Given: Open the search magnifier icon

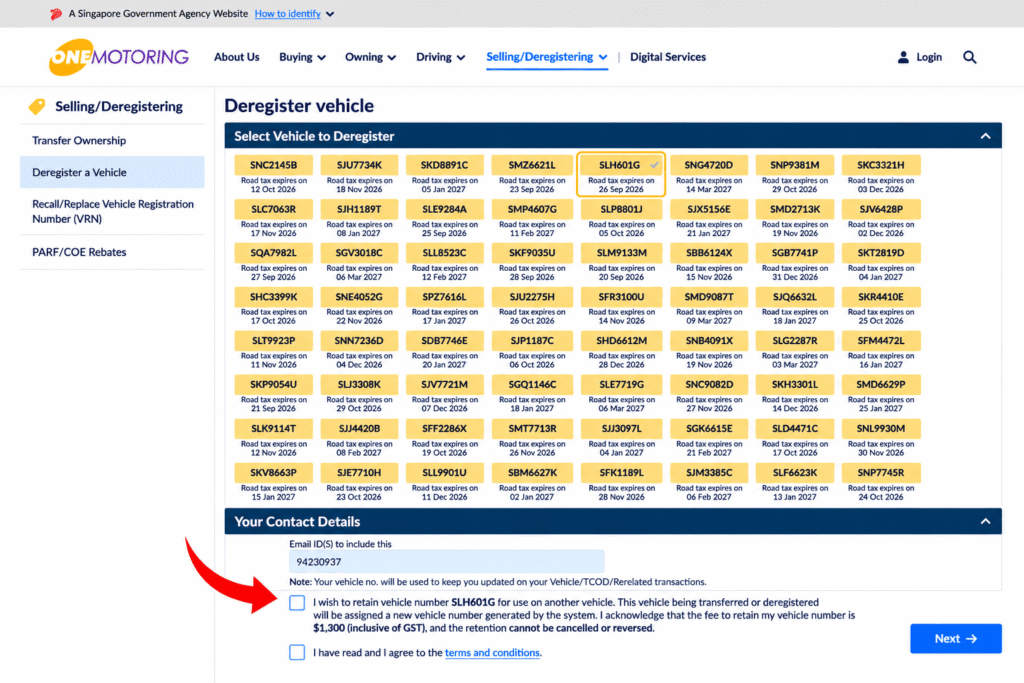Looking at the screenshot, I should [970, 57].
